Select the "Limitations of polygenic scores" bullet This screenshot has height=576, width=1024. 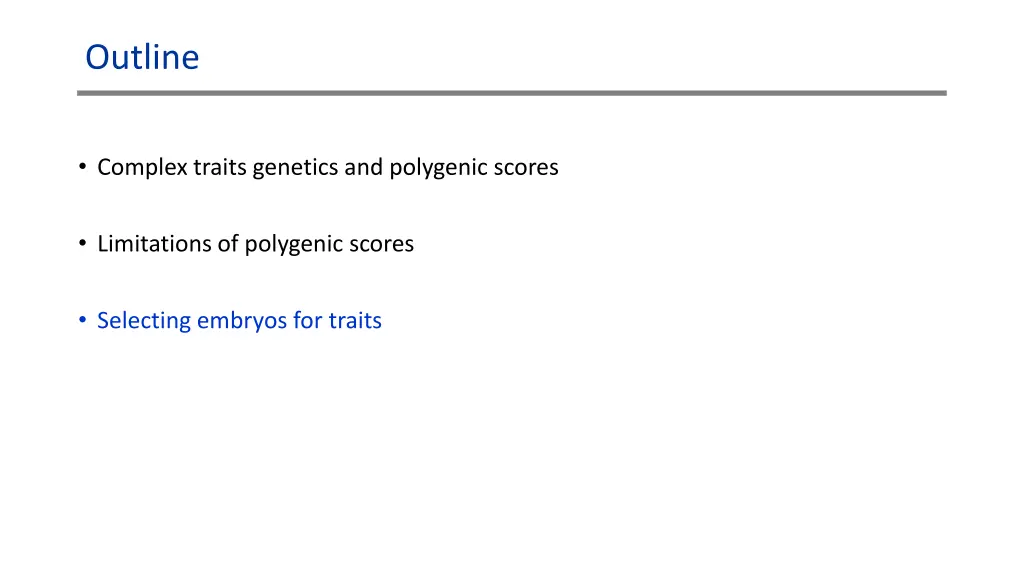tap(255, 243)
